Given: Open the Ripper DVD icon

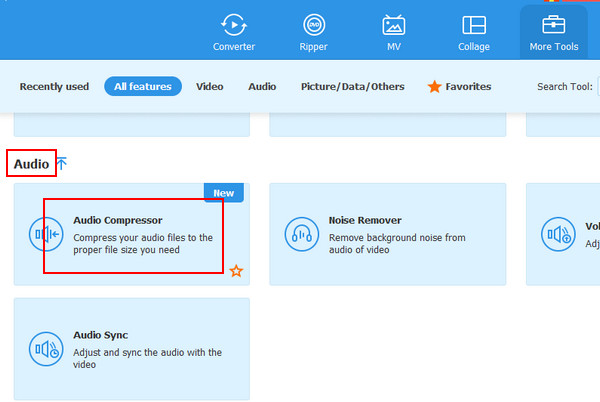Looking at the screenshot, I should point(314,25).
